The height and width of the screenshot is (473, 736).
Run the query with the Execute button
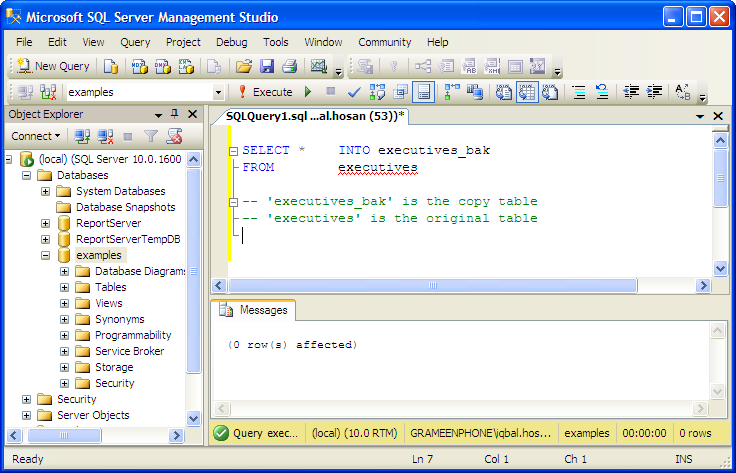[266, 92]
